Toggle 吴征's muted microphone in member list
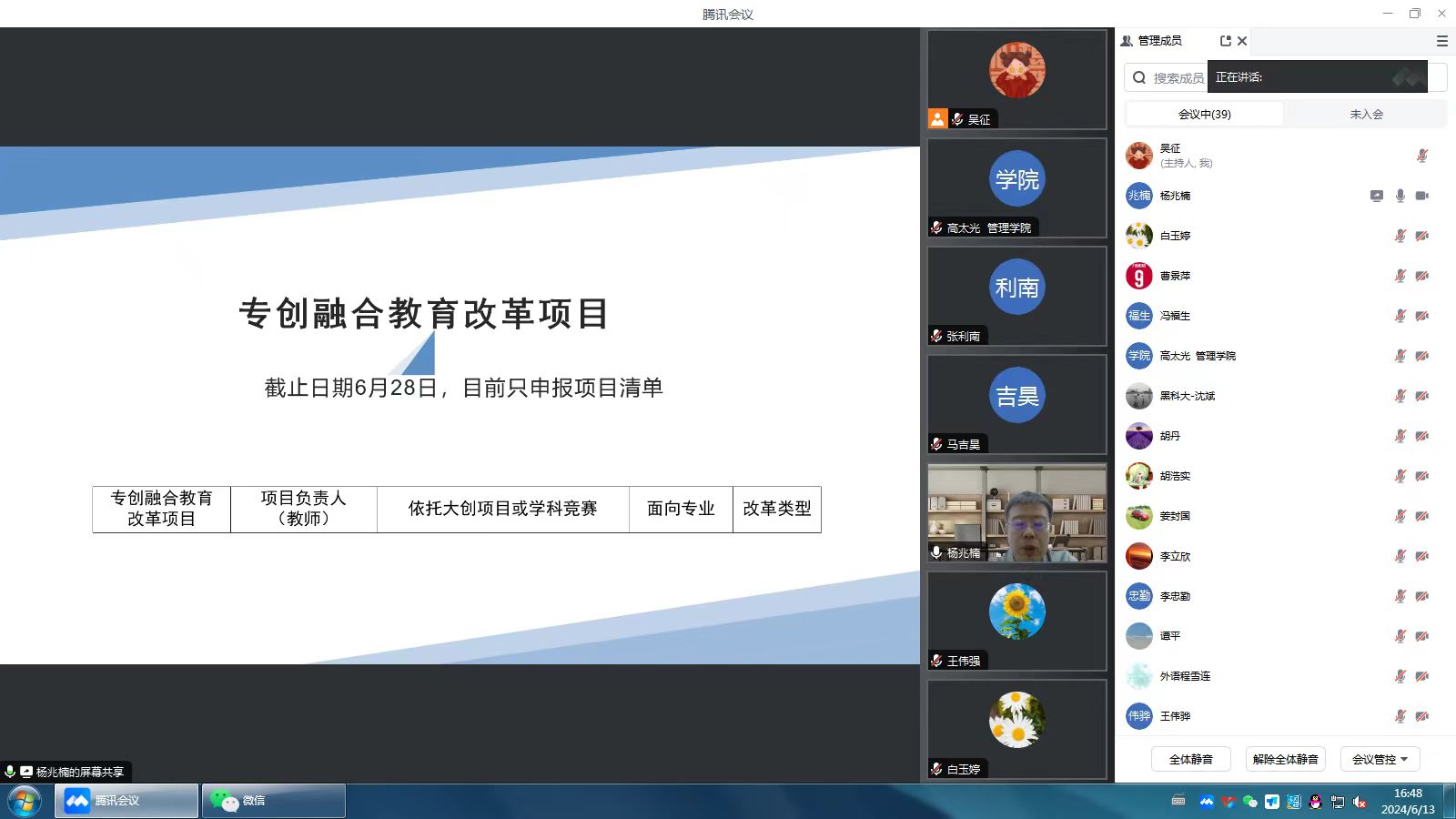1456x819 pixels. [1421, 156]
